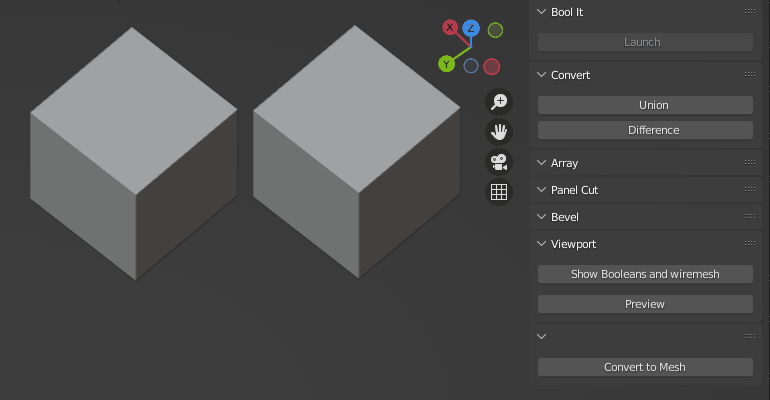Collapse the unnamed panel above Convert to Mesh

542,336
